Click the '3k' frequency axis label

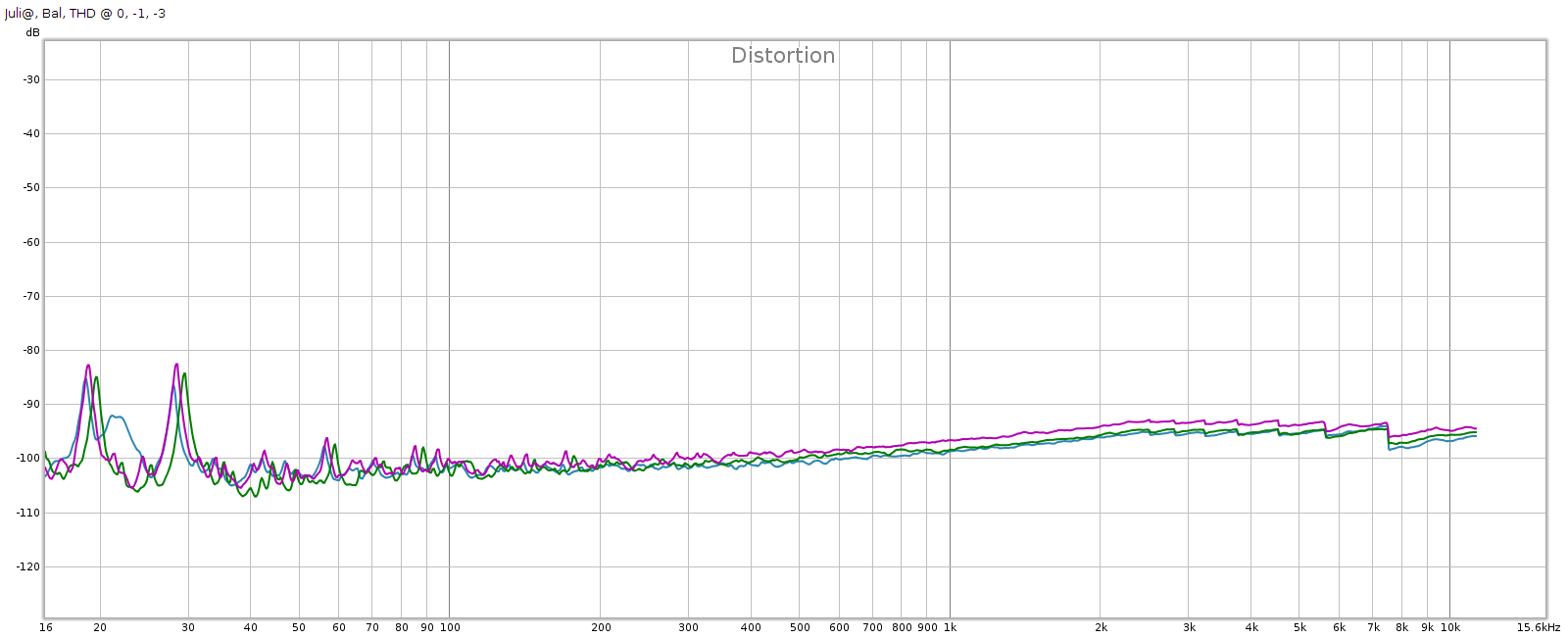pos(1190,628)
